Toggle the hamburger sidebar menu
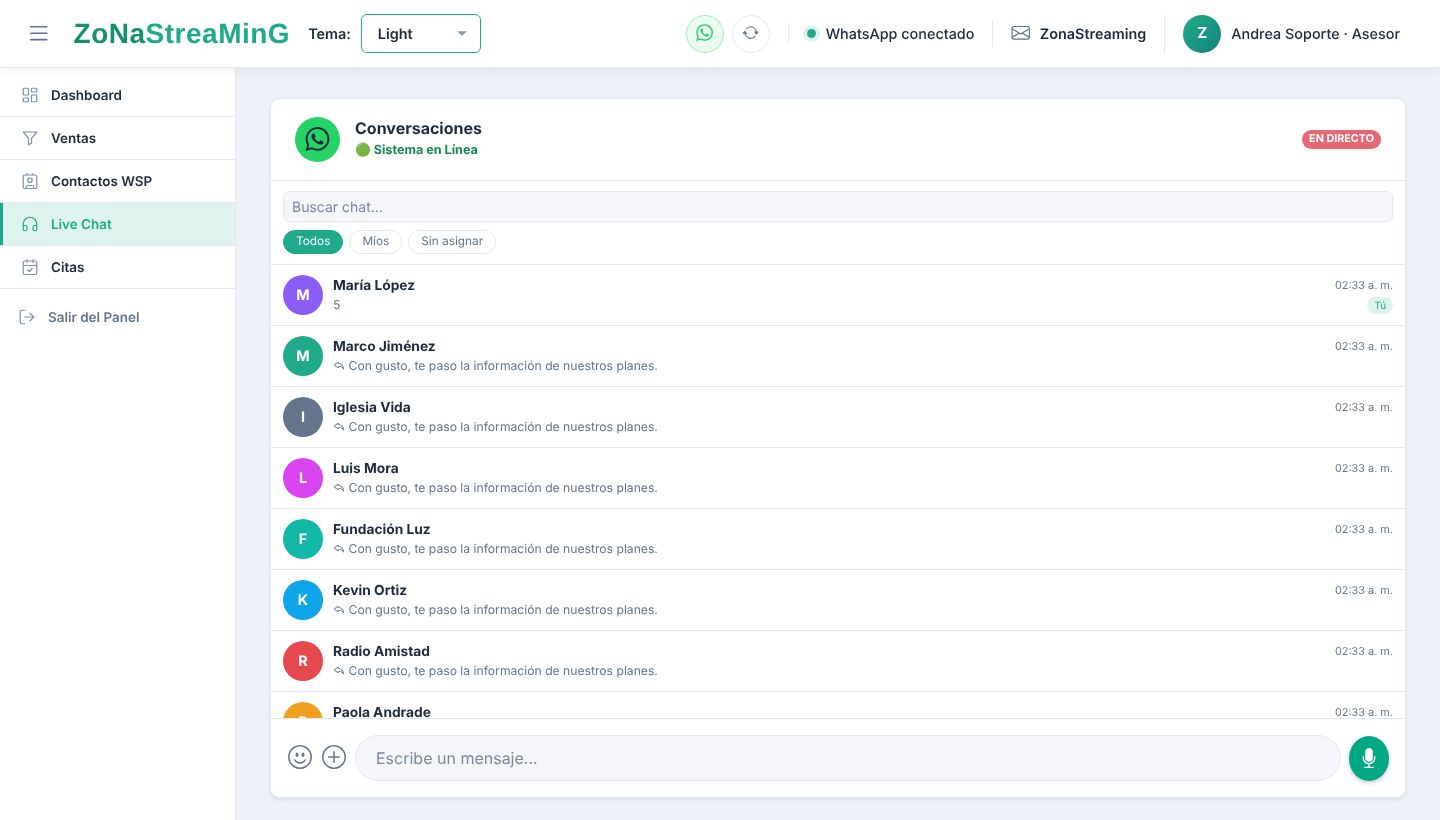Image resolution: width=1440 pixels, height=820 pixels. (x=39, y=34)
